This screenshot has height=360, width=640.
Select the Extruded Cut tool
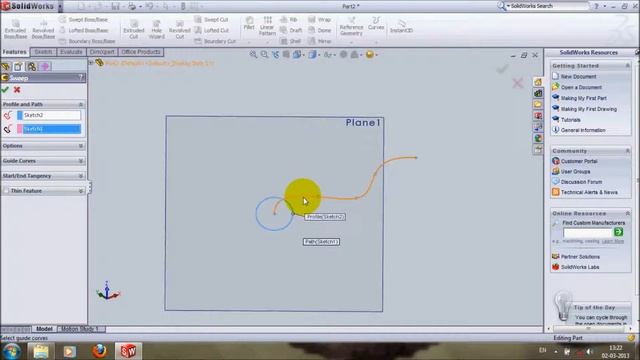point(133,29)
